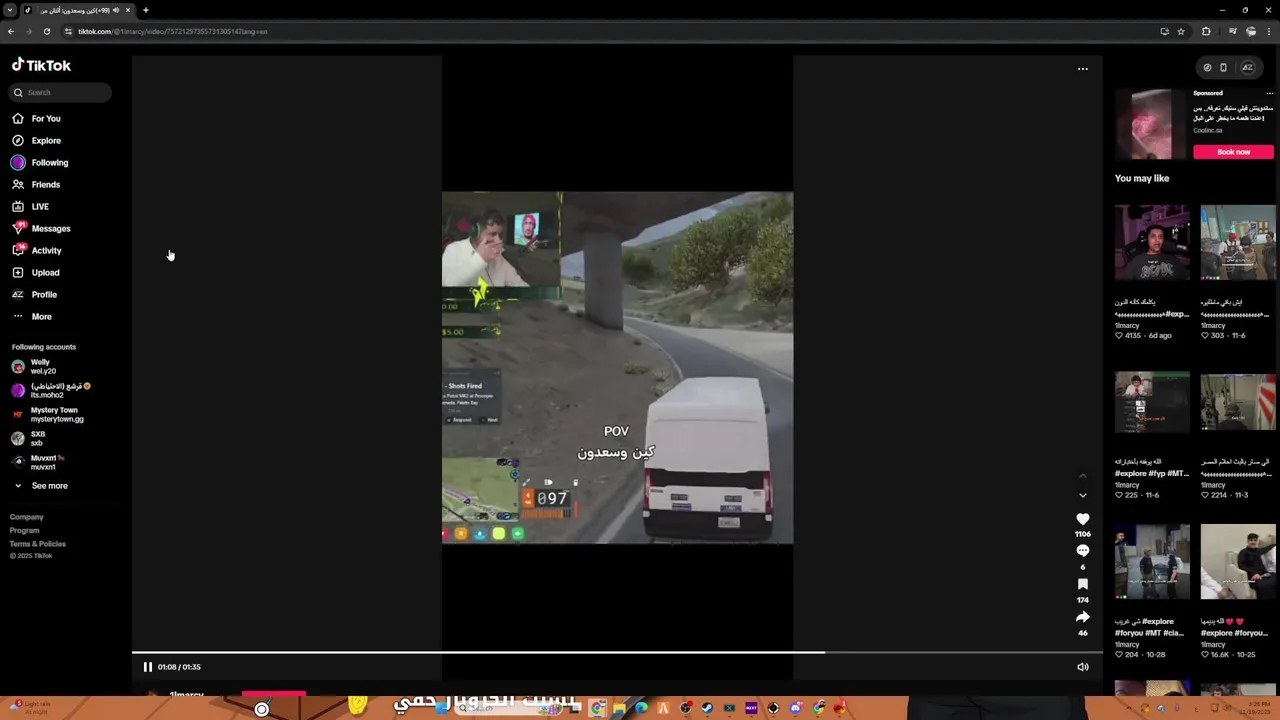This screenshot has width=1280, height=720.
Task: Open the suggested video with 4135 likes
Action: click(1152, 243)
